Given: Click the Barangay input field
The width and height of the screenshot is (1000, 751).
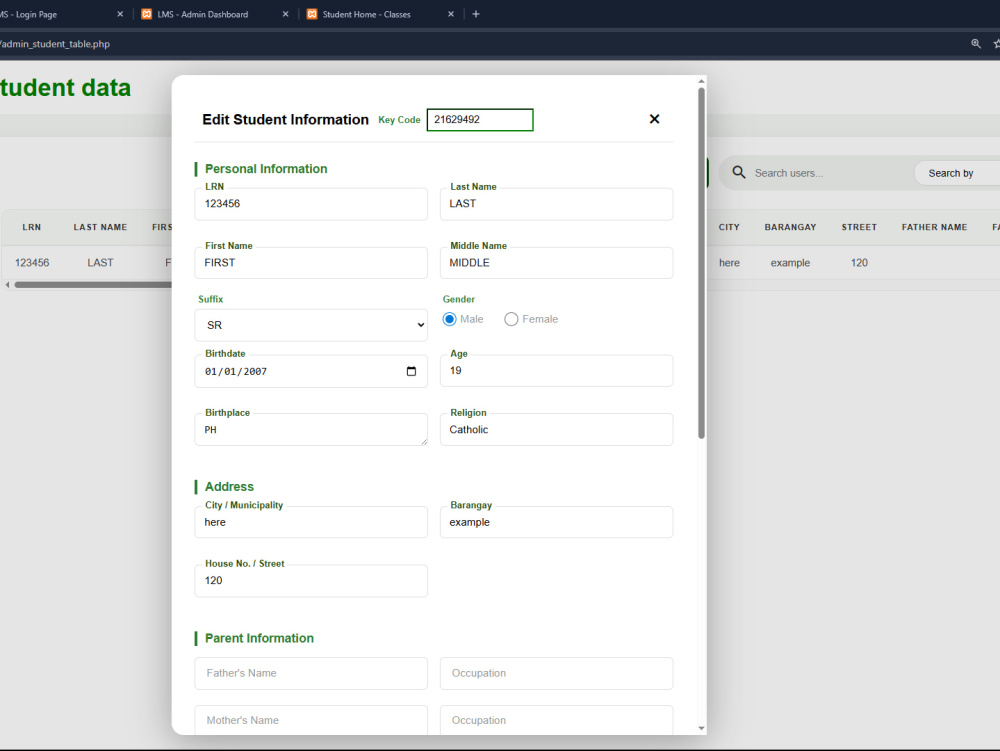Looking at the screenshot, I should [556, 522].
